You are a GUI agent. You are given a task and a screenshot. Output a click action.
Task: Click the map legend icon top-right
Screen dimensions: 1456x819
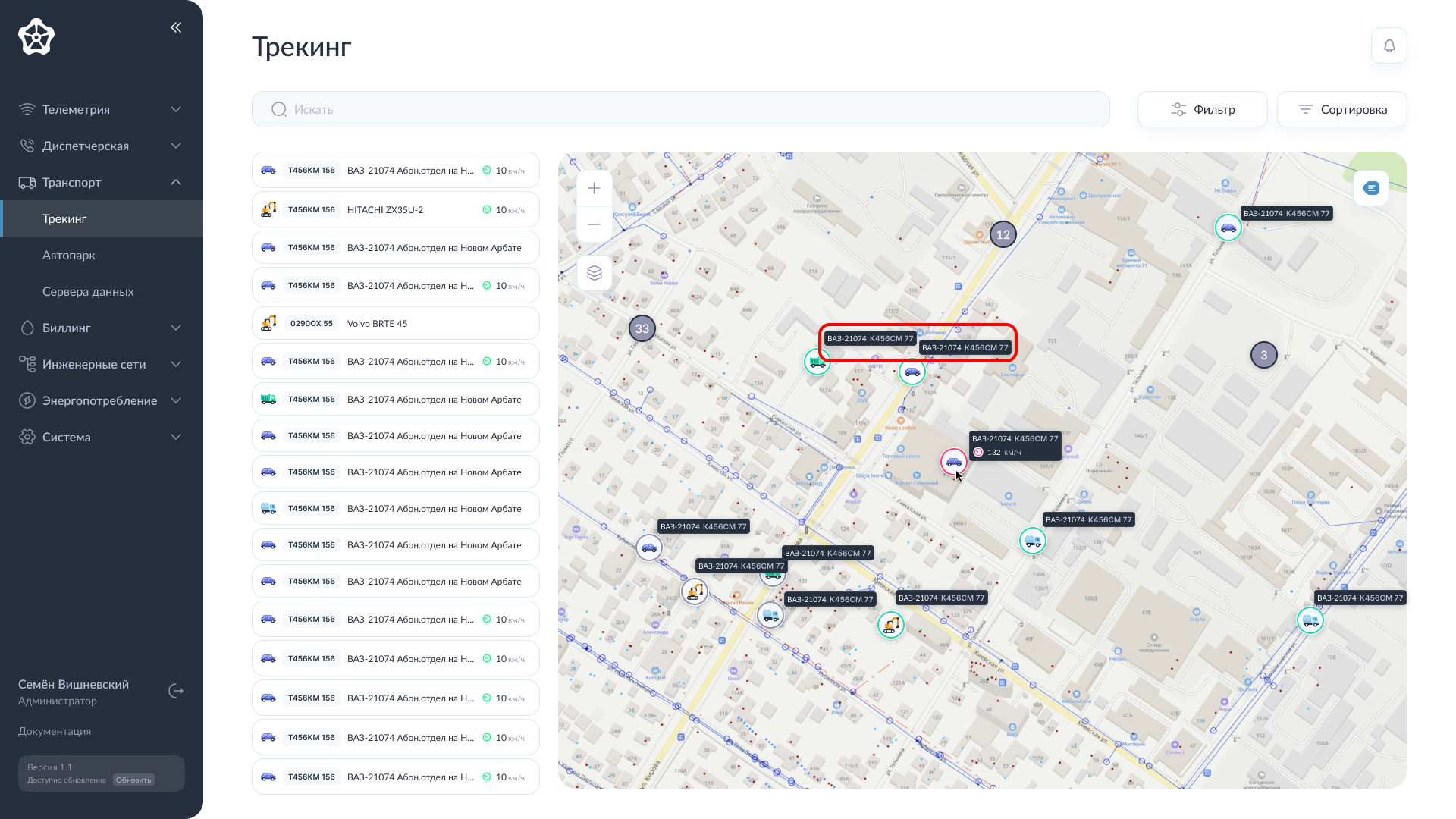1370,188
